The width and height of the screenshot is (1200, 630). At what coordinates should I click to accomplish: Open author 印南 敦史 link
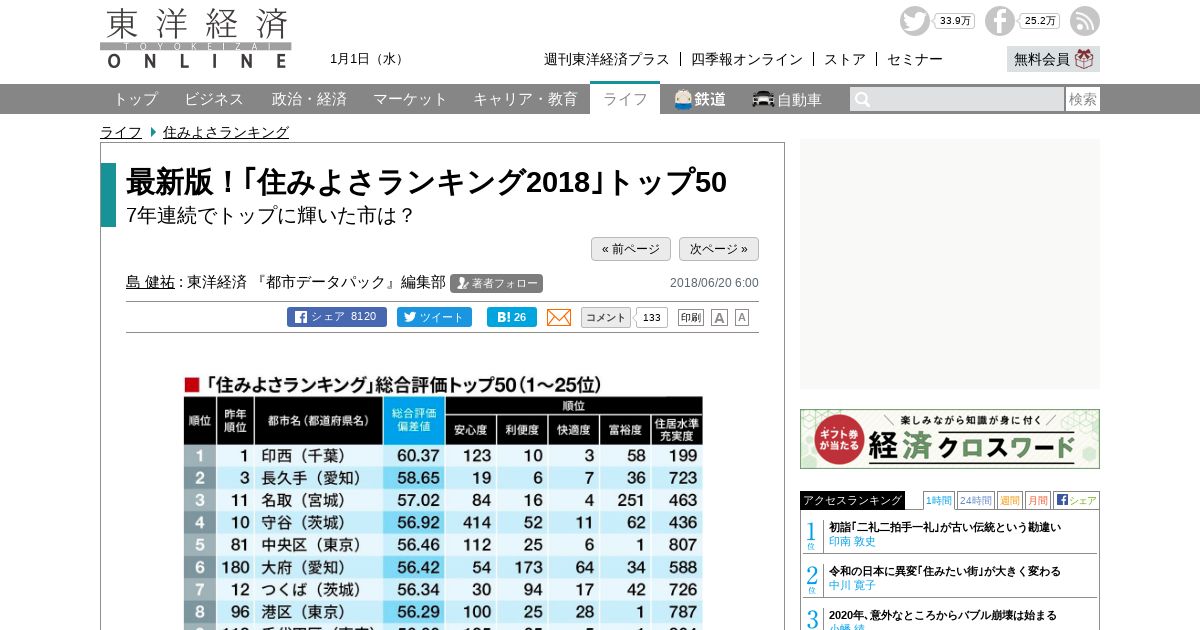click(x=852, y=541)
